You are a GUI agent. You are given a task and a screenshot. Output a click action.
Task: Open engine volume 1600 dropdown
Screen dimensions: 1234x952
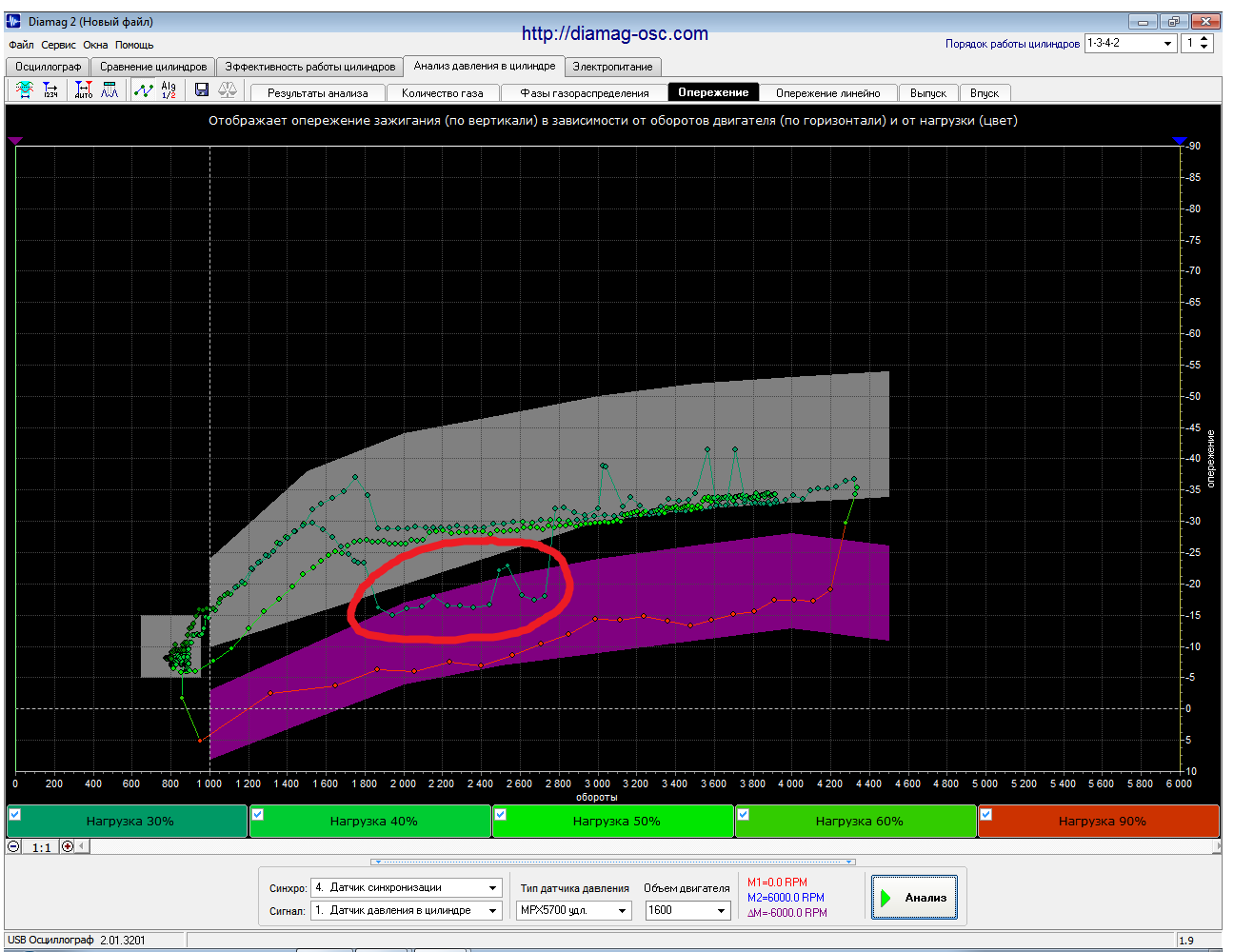coord(687,910)
